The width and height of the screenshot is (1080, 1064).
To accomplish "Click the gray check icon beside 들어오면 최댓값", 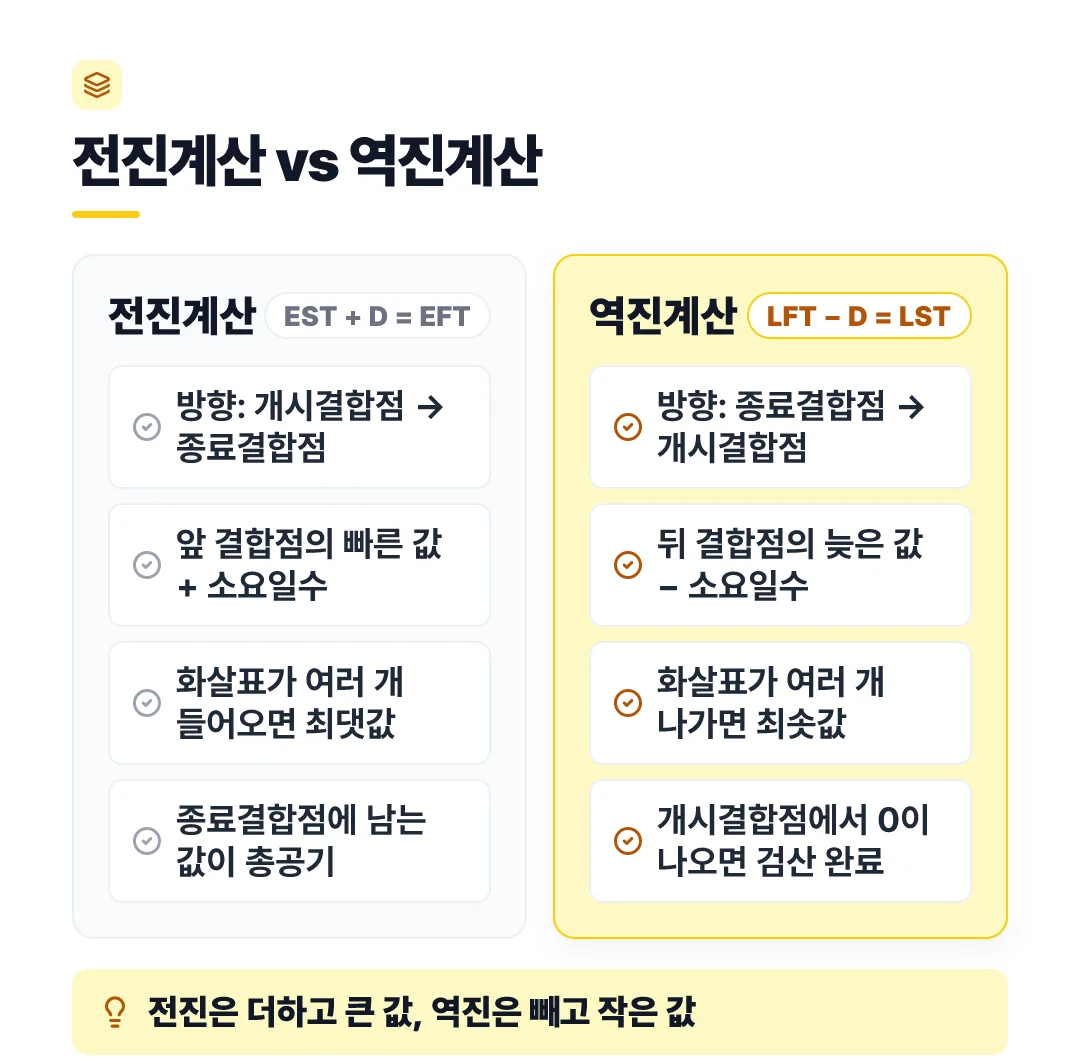I will tap(147, 703).
